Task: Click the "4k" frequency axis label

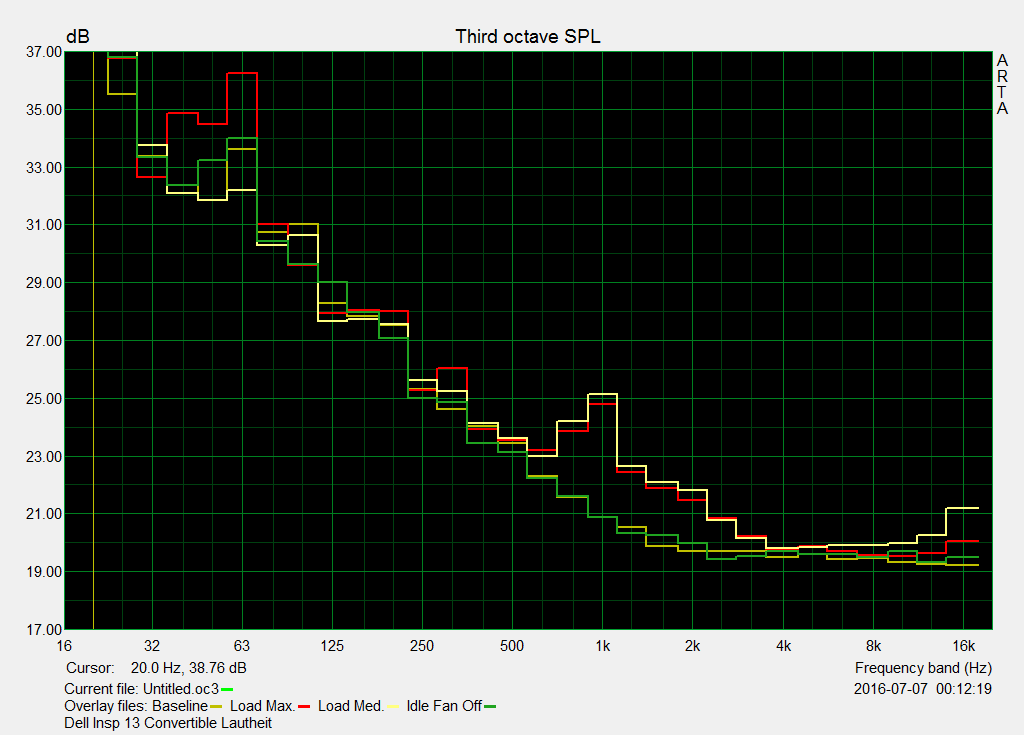Action: point(783,646)
